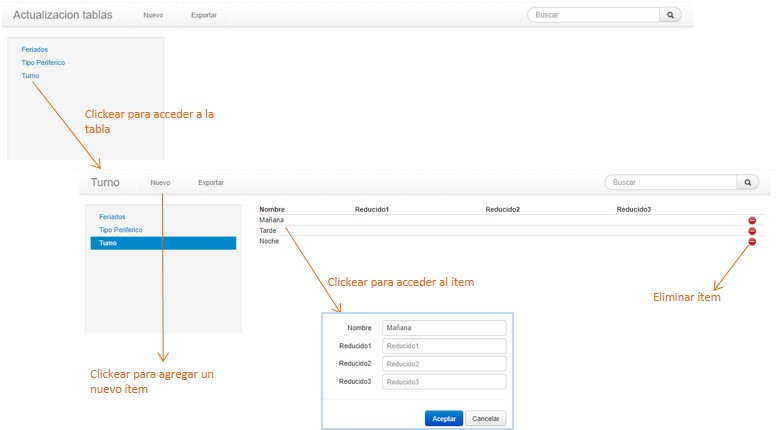Click the magnifier icon in the top Actualizacion tablas bar
The width and height of the screenshot is (776, 430).
[671, 15]
